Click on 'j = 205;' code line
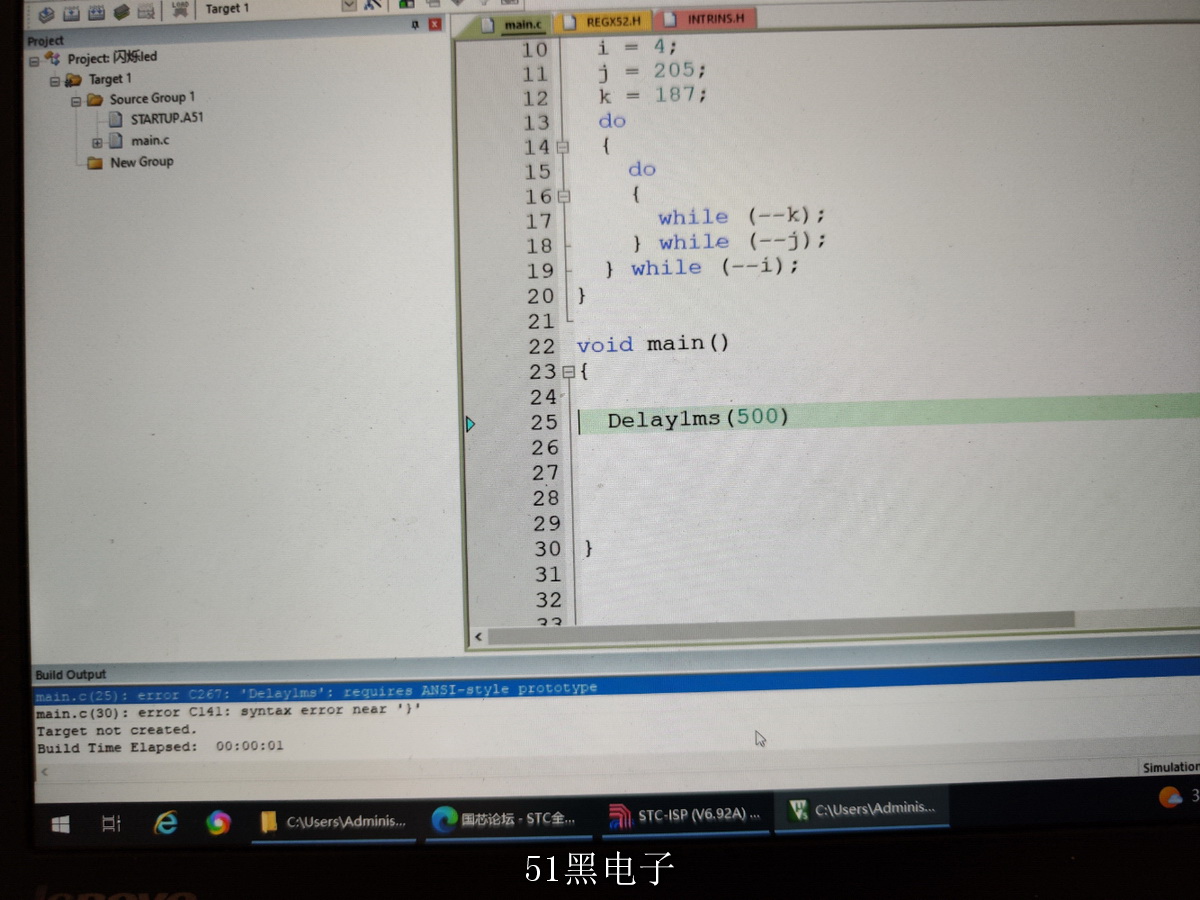1200x900 pixels. click(x=652, y=71)
